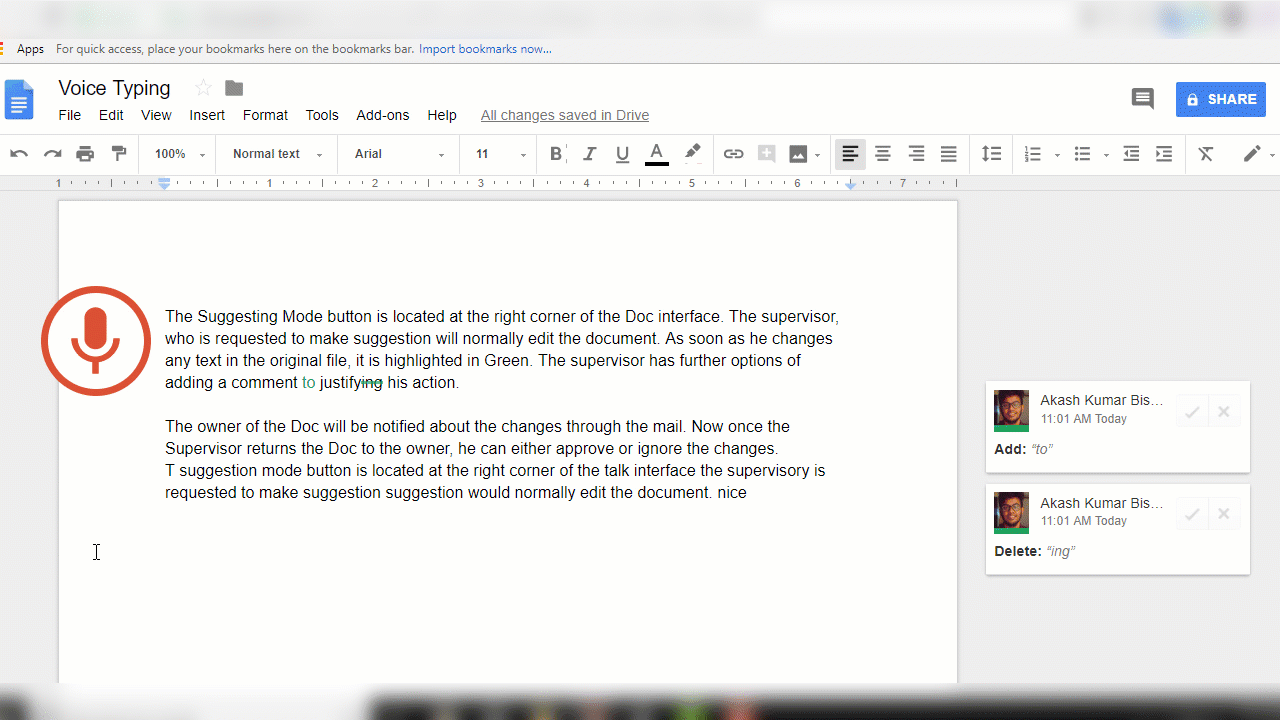Click the Clear formatting icon
This screenshot has width=1280, height=720.
coord(1206,154)
